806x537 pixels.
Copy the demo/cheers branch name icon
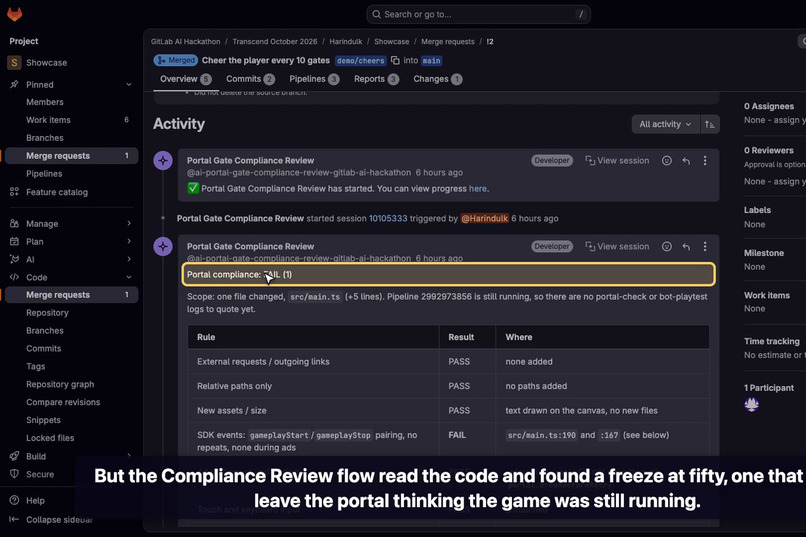tap(395, 60)
